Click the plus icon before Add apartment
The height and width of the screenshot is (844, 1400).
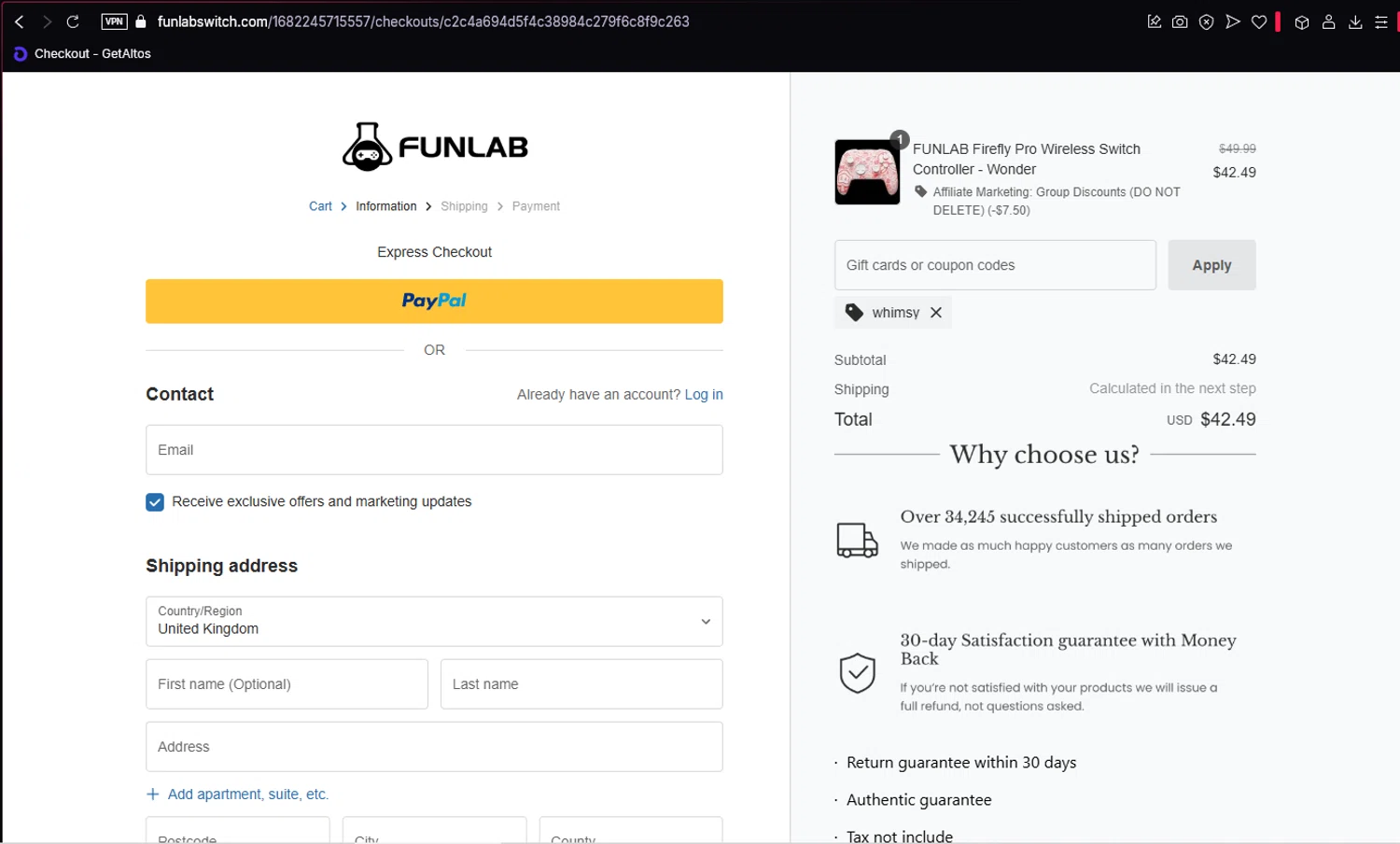153,795
